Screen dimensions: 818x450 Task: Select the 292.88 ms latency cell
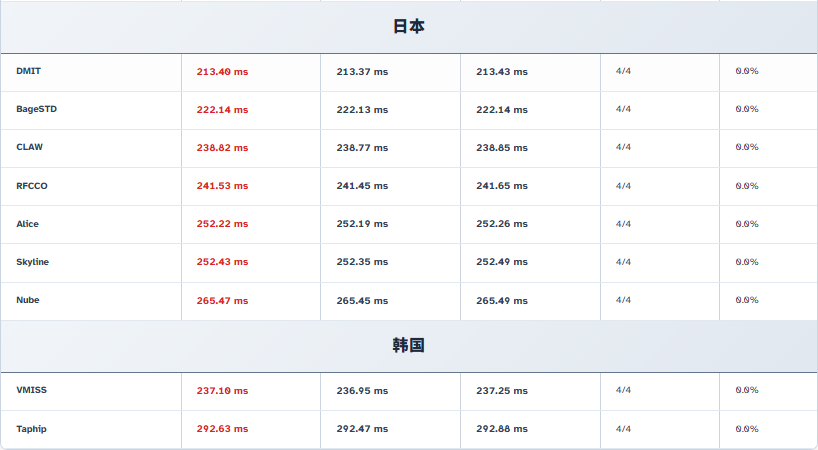point(502,428)
